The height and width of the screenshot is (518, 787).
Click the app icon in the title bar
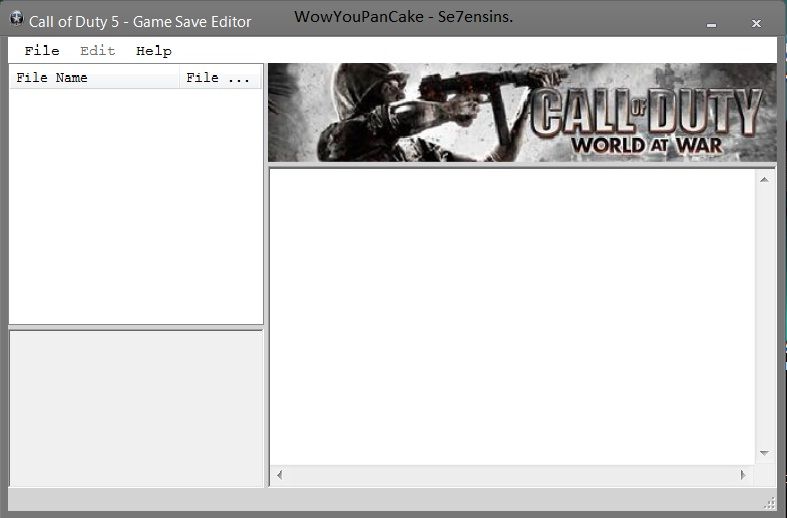coord(17,19)
